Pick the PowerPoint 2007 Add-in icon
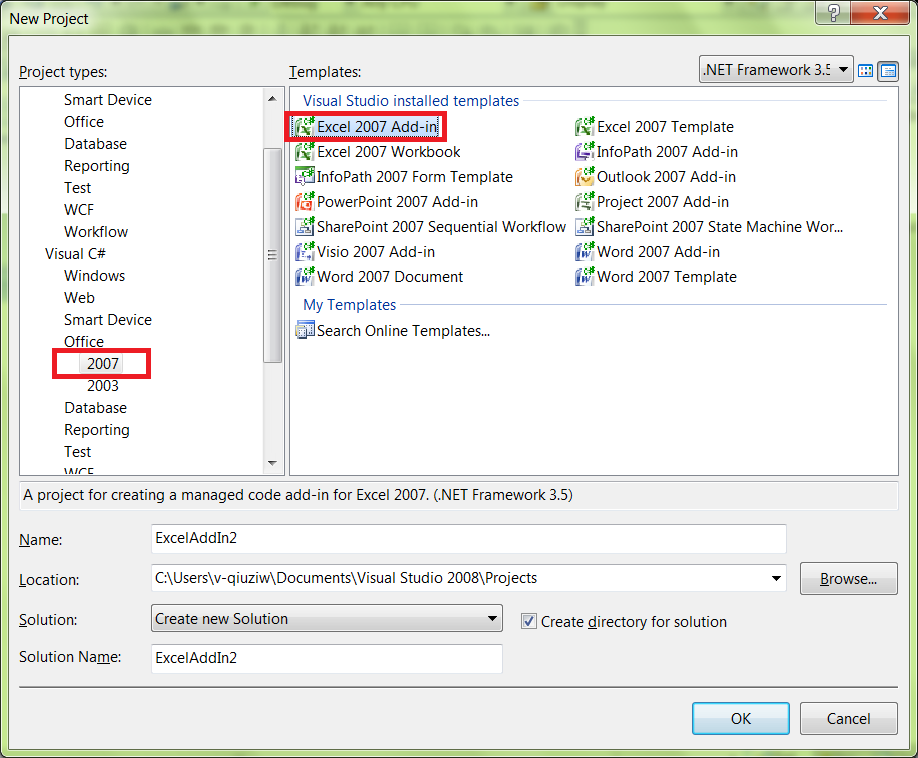This screenshot has width=918, height=758. click(x=305, y=202)
